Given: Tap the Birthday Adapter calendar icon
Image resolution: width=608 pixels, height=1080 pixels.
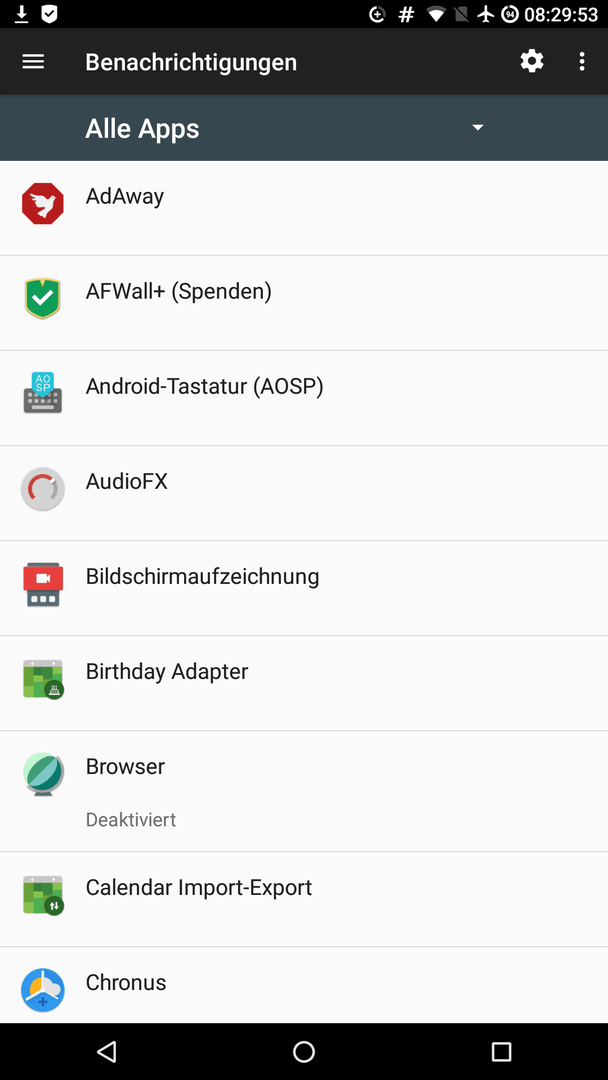Looking at the screenshot, I should coord(43,679).
